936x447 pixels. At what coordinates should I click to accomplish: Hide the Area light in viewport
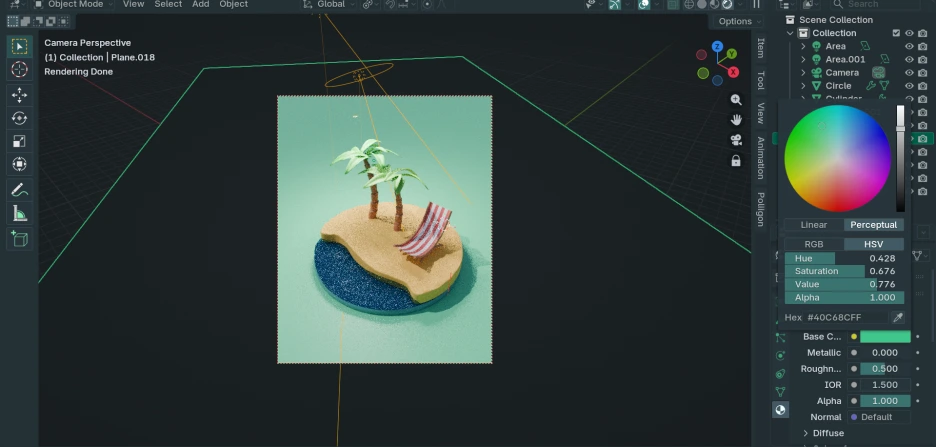[x=909, y=46]
